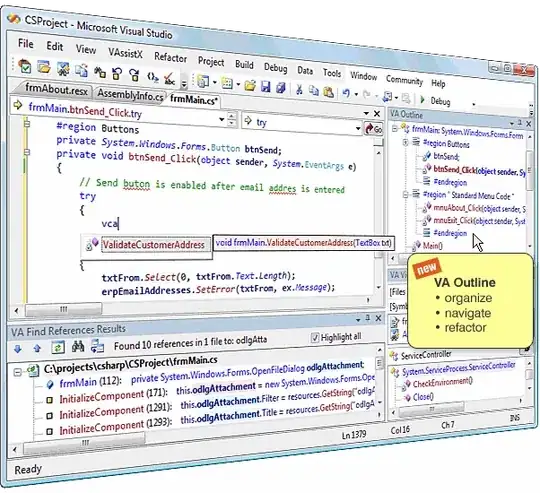Open the frmMain.btnSend_Click.try context dropdown

(x=222, y=119)
